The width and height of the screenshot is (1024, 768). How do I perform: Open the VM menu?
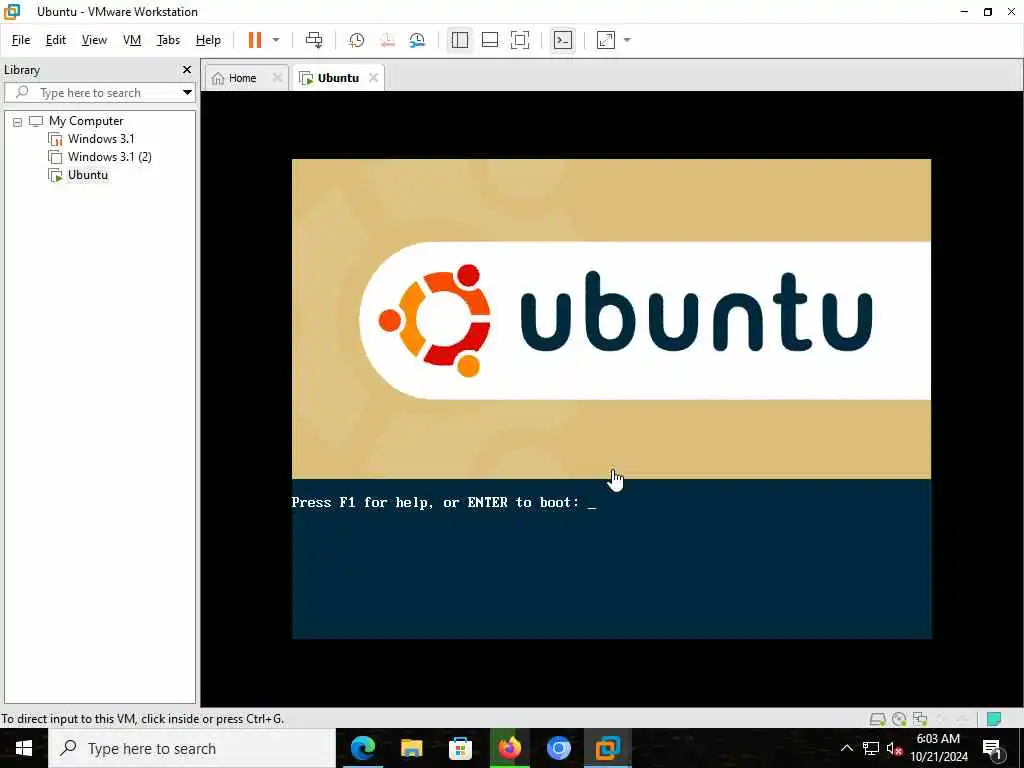[x=132, y=40]
